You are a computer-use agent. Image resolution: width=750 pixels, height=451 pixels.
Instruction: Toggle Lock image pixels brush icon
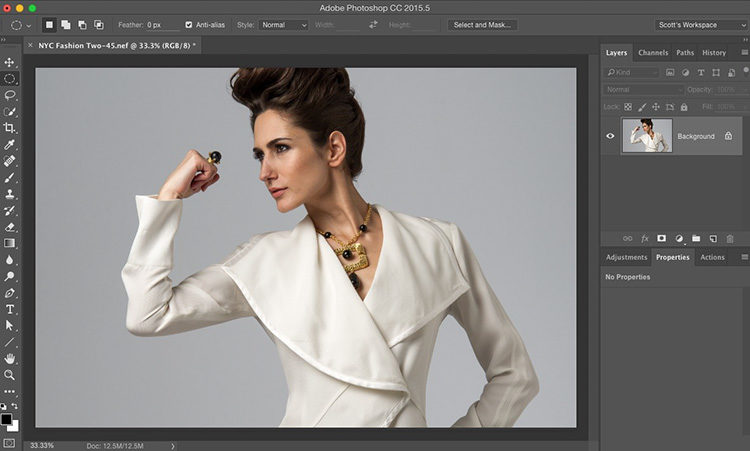pyautogui.click(x=642, y=107)
